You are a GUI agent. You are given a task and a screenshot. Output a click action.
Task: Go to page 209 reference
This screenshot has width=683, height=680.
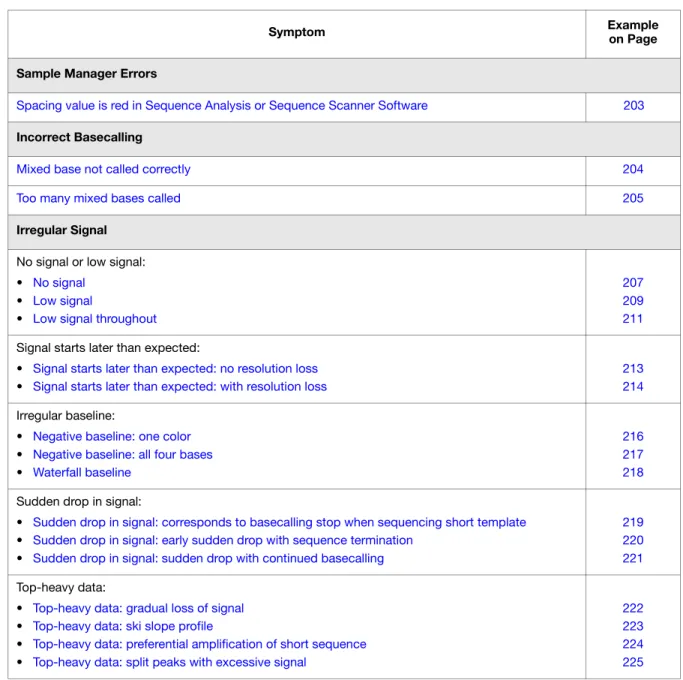[x=633, y=301]
